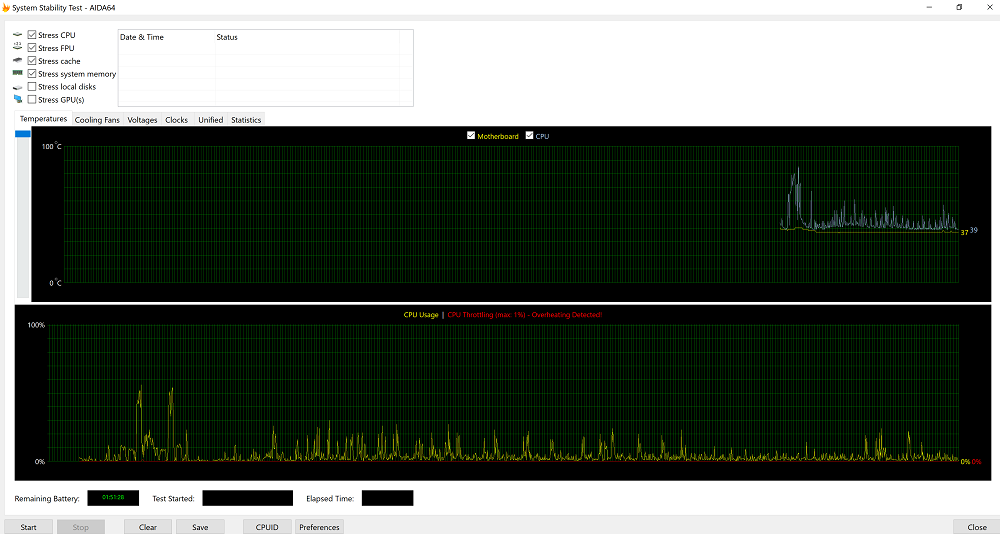
Task: Open the CPUID panel
Action: pyautogui.click(x=267, y=527)
